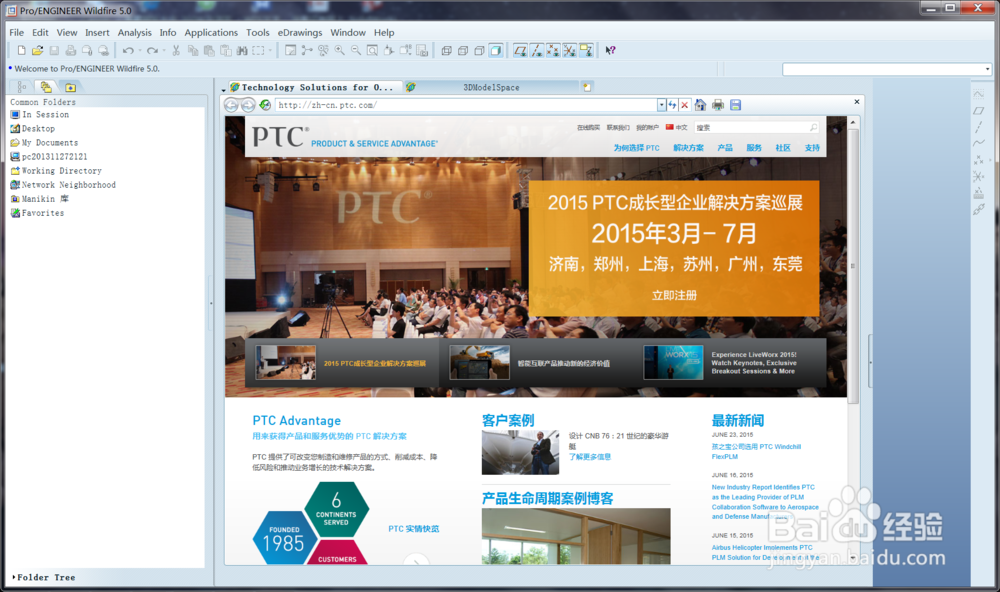1000x592 pixels.
Task: Switch to the 3DModelSpace browser tab
Action: point(491,87)
